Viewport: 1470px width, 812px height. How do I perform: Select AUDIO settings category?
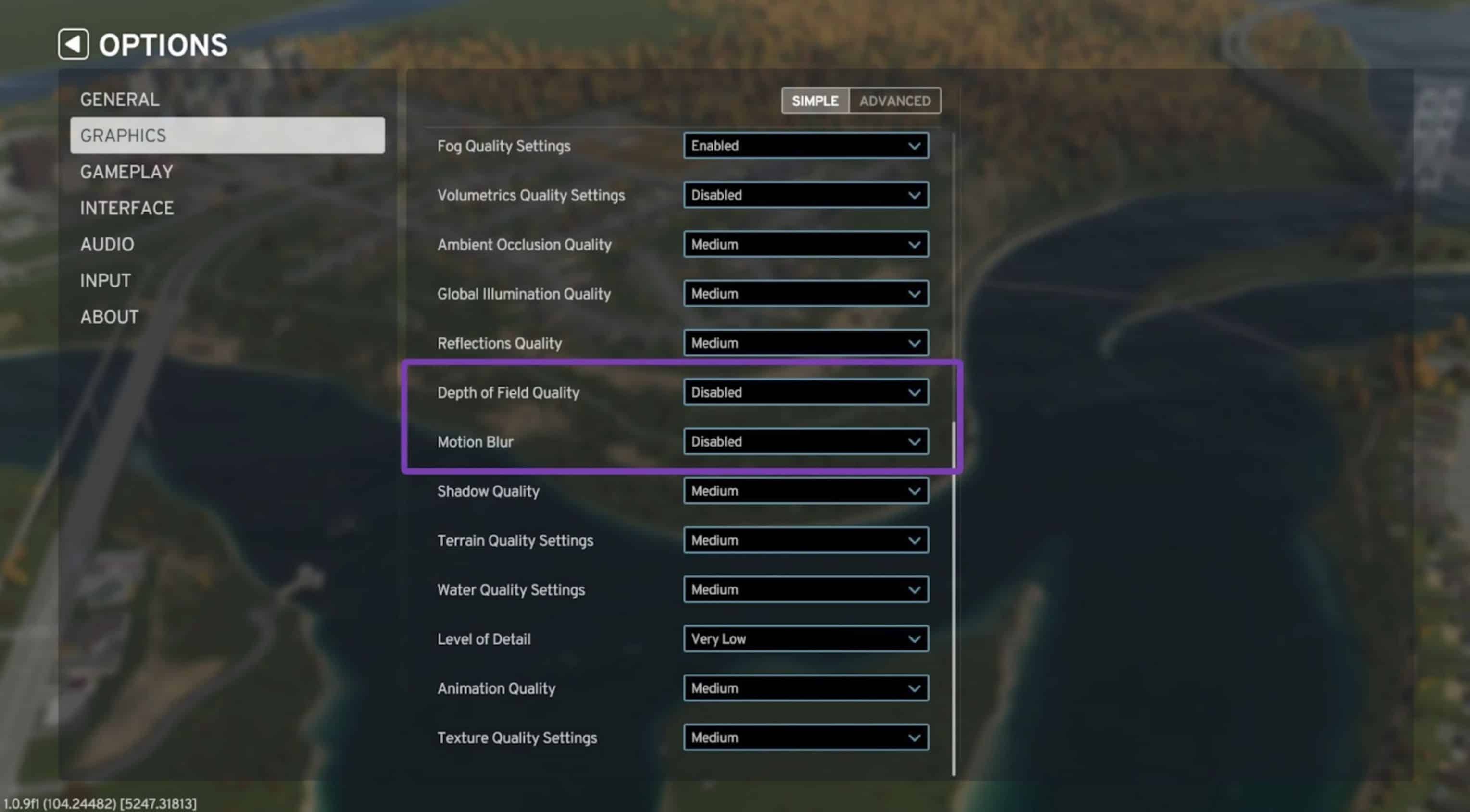point(107,244)
